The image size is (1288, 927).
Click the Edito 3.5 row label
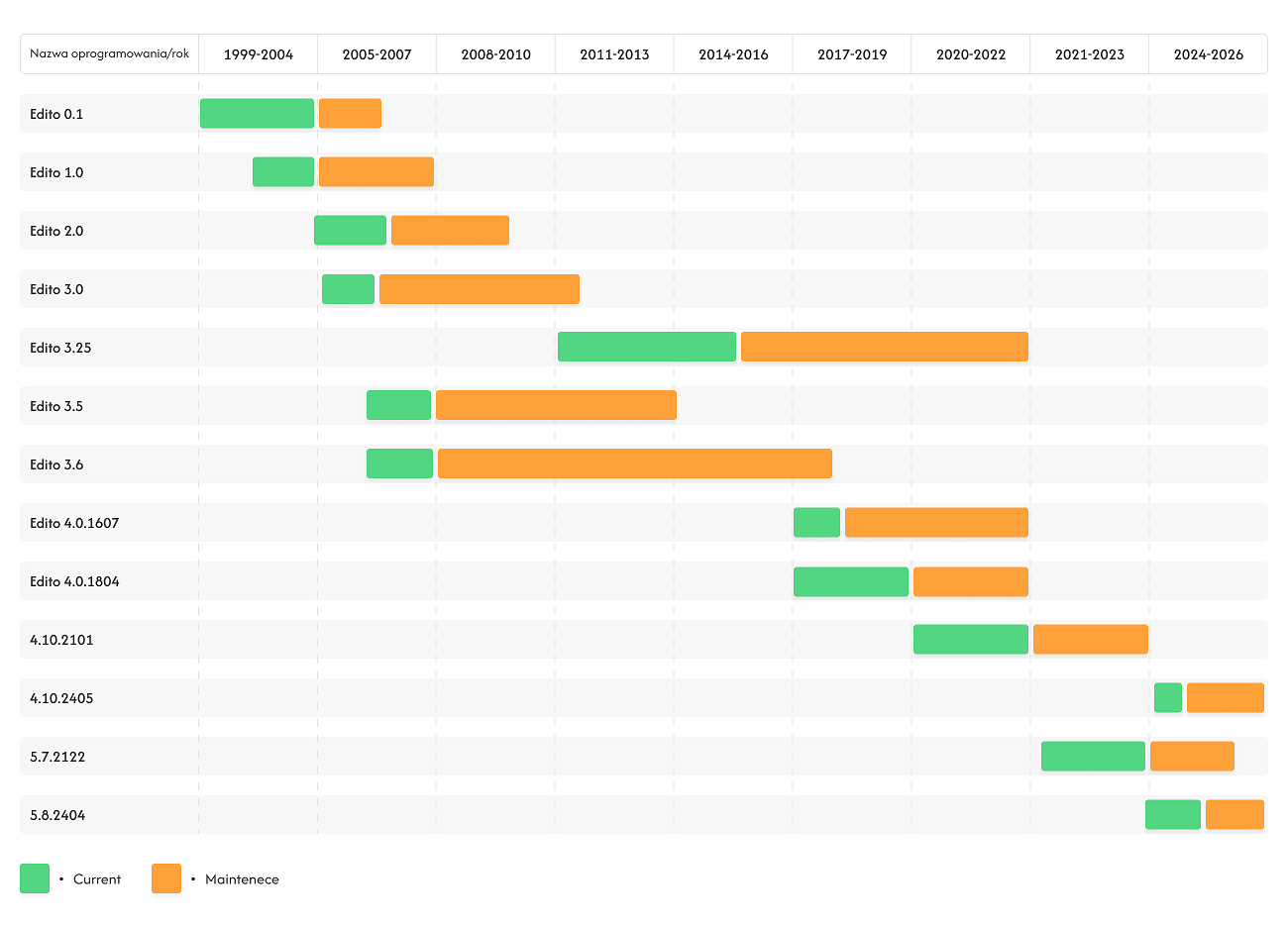[x=56, y=406]
